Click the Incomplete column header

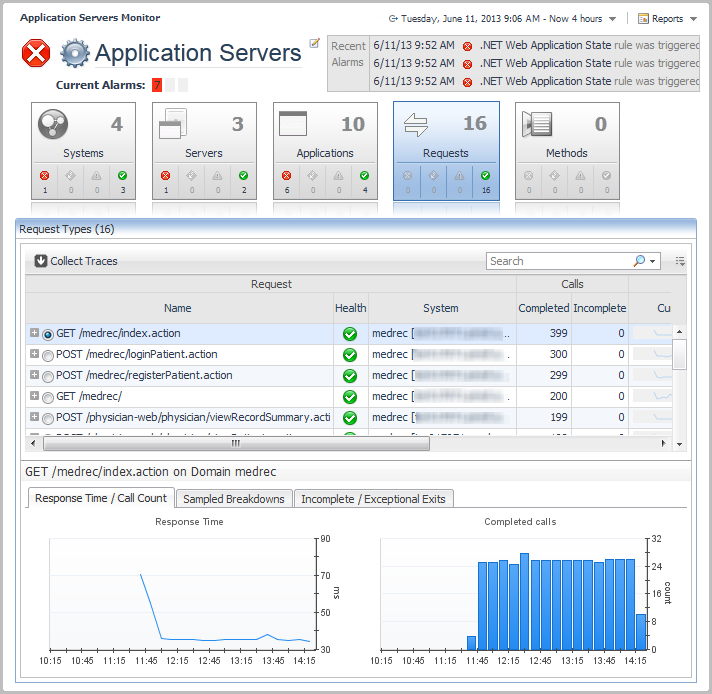[x=599, y=308]
